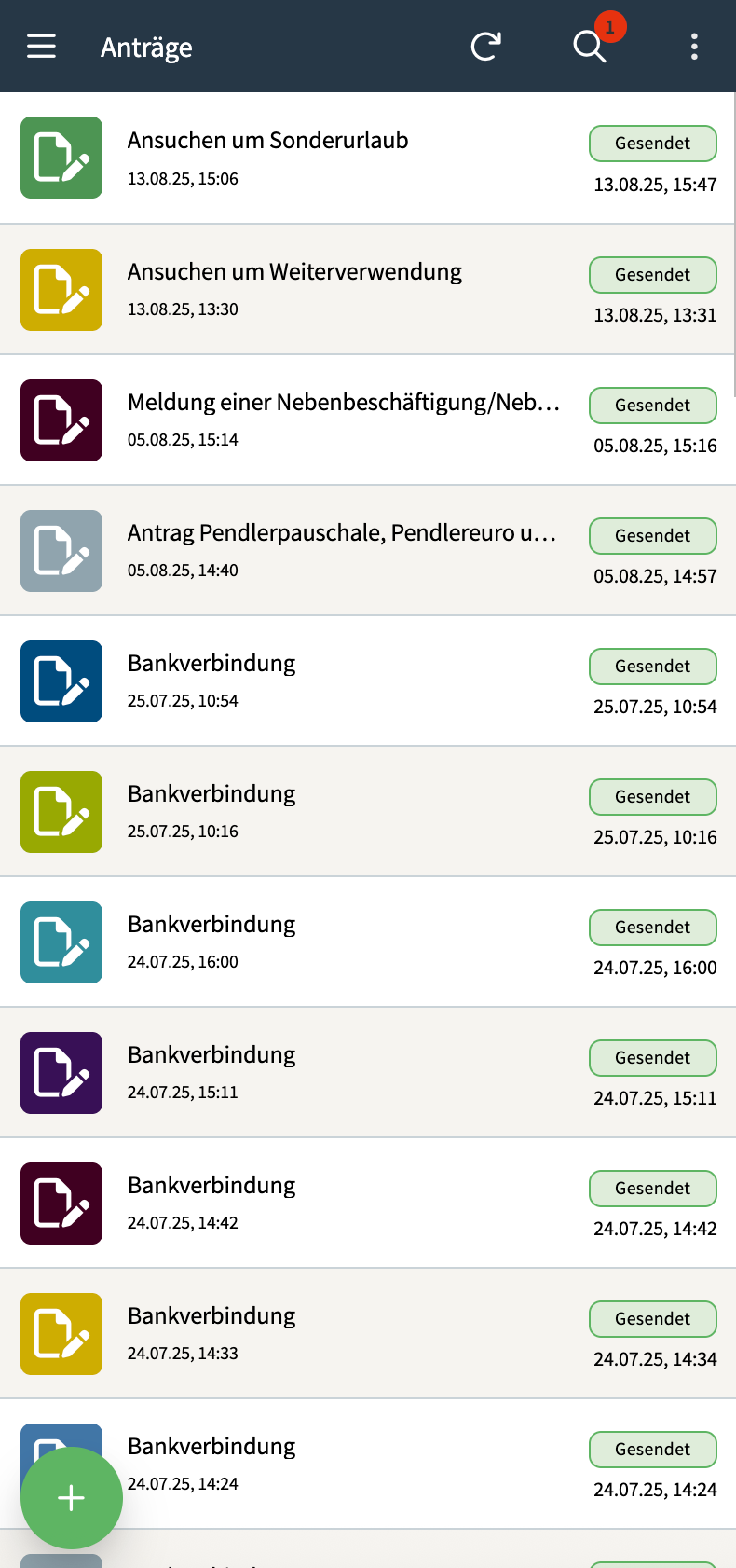736x1568 pixels.
Task: Click yellow icon of Ansuchen um Weiterverwendung
Action: tap(61, 290)
